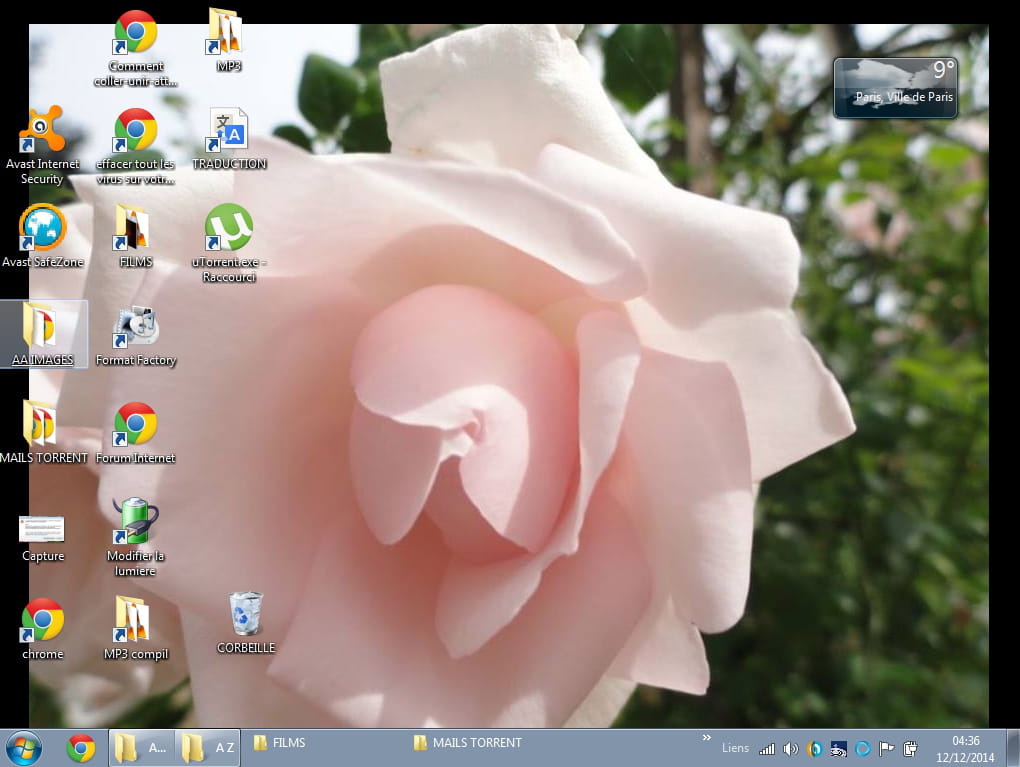Open the Forum Internet Chrome shortcut

[135, 425]
